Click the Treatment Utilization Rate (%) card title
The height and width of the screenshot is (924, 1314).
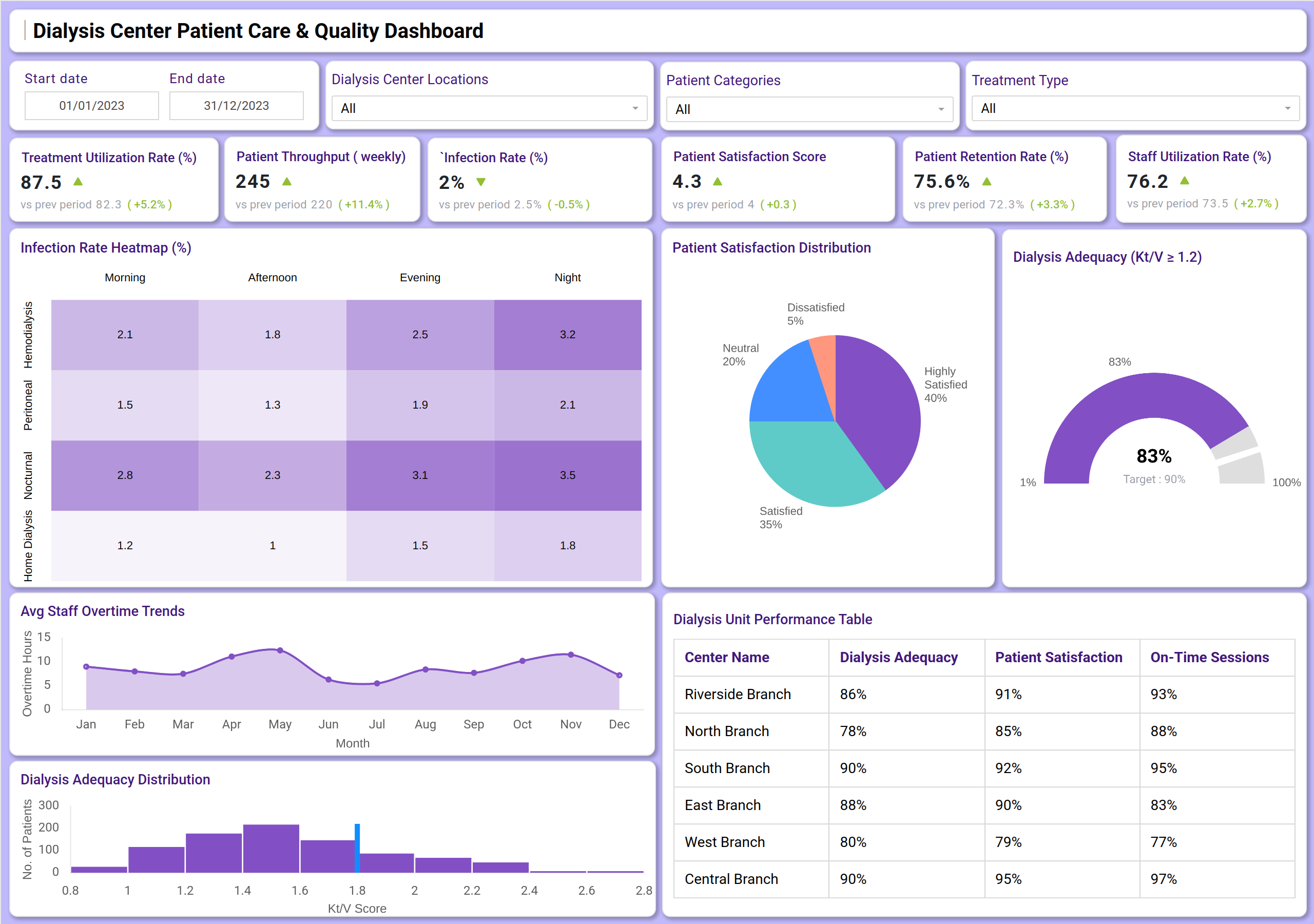[109, 158]
